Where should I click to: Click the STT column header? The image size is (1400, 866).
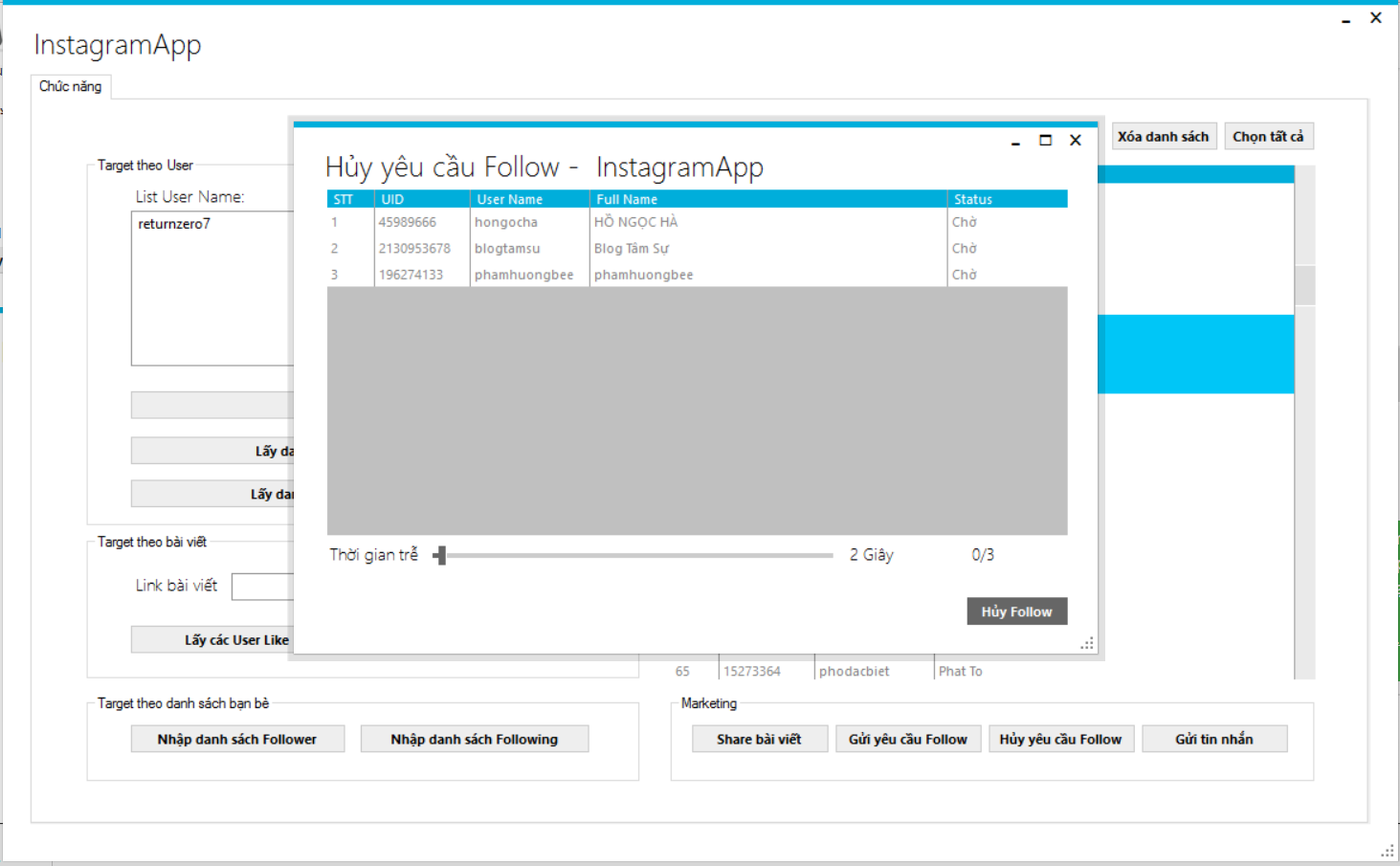350,199
